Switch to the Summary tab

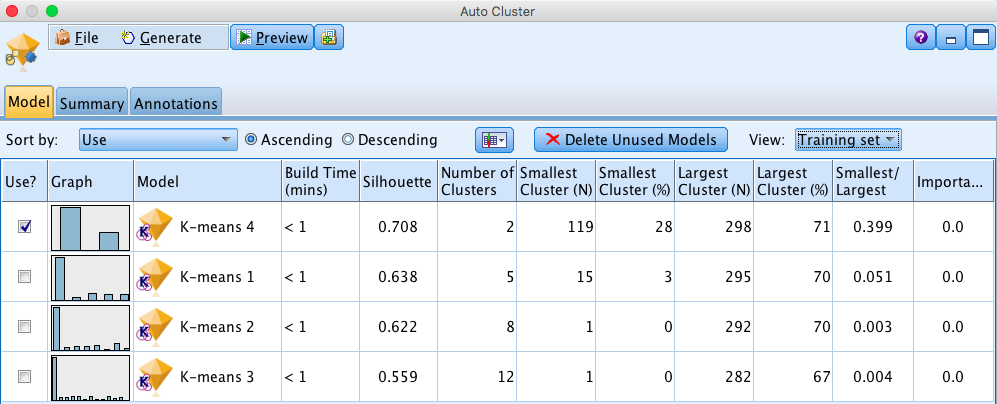(92, 103)
